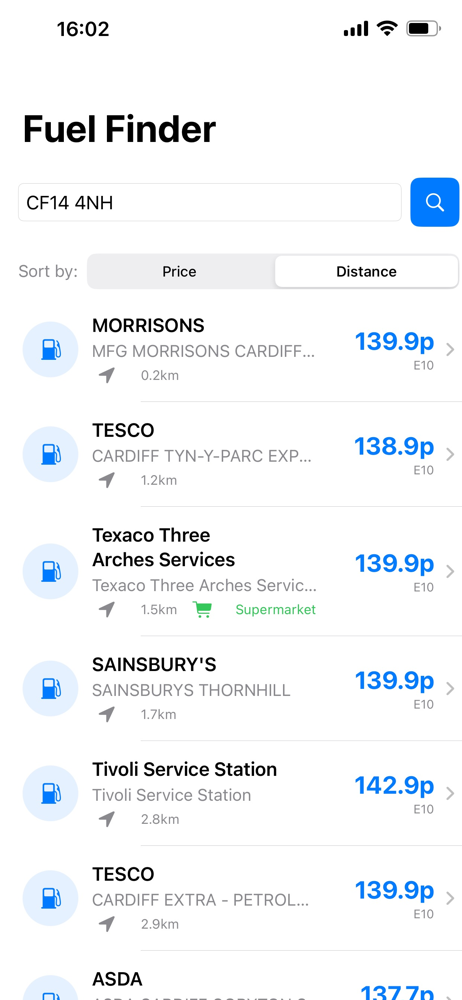This screenshot has width=462, height=1000.
Task: Tap the navigation arrow next to 1.7km
Action: click(x=107, y=714)
